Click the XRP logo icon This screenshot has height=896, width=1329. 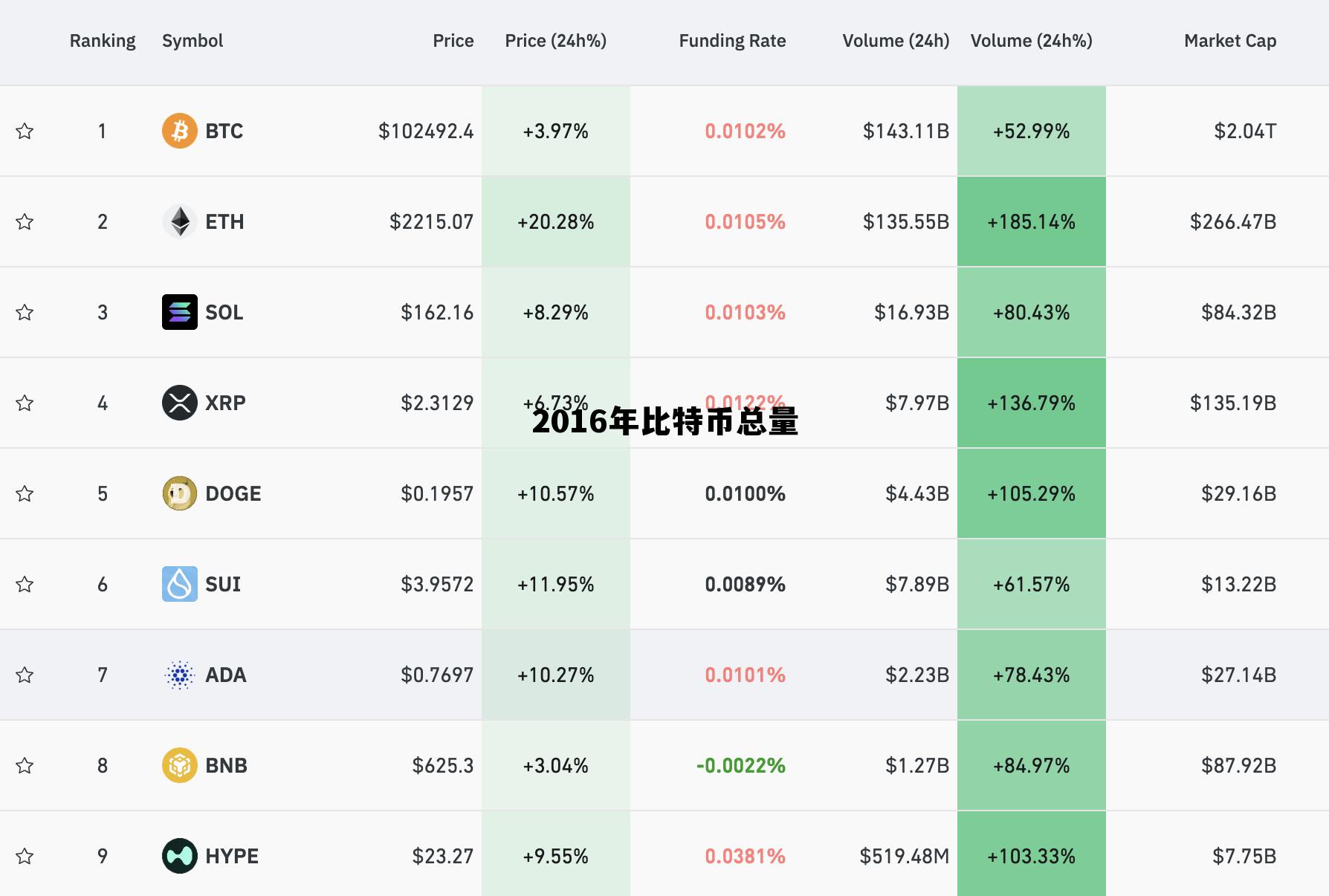(x=179, y=403)
